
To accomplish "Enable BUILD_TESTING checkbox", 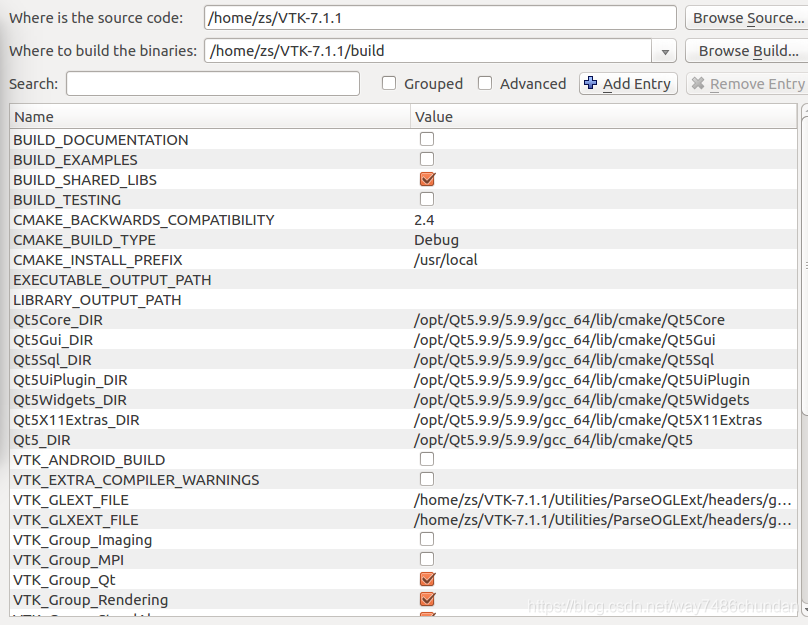I will [427, 199].
